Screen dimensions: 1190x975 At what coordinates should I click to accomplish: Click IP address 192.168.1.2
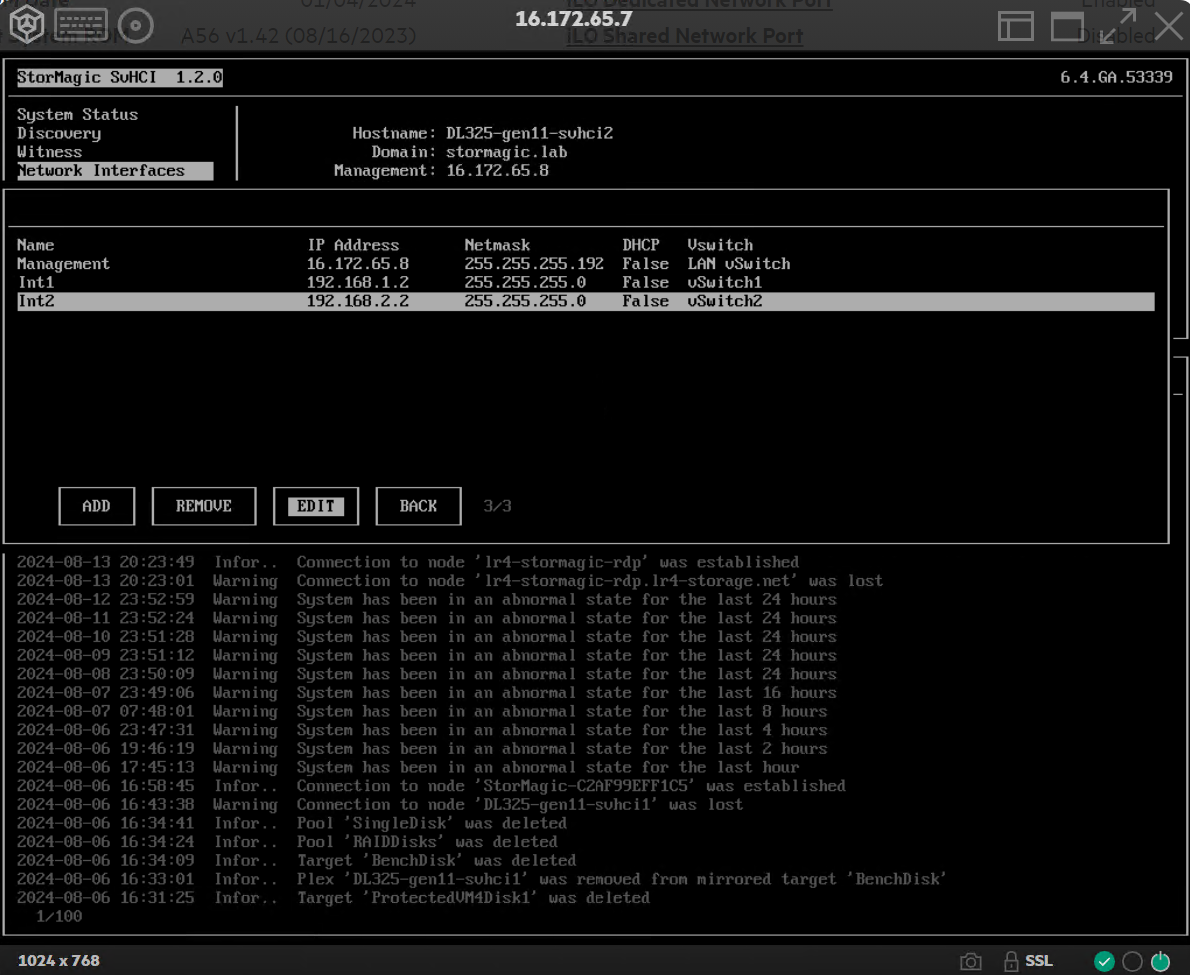click(357, 282)
